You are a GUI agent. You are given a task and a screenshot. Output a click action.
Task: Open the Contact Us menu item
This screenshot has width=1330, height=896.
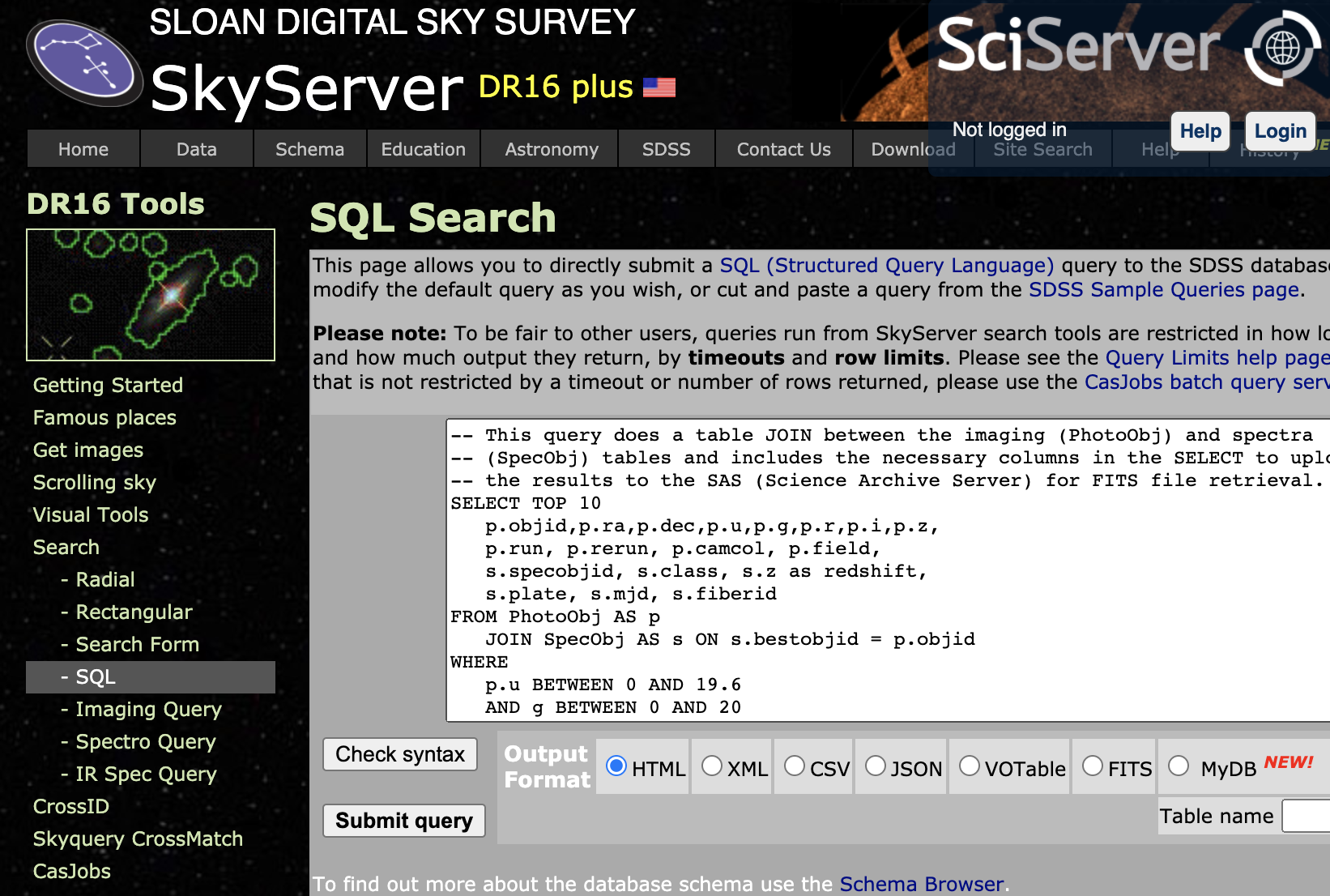click(784, 149)
